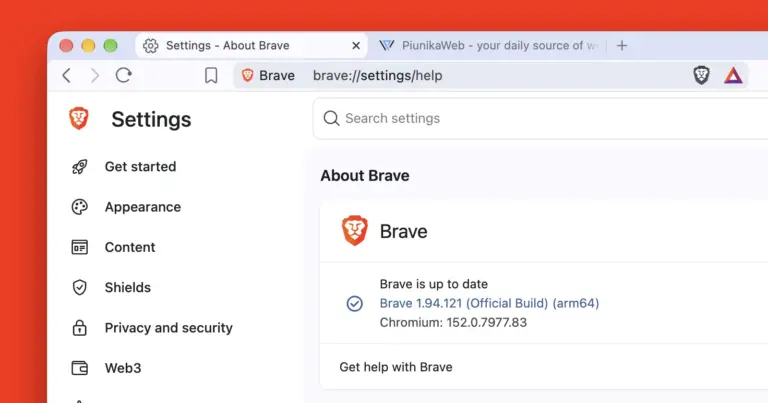Bookmark this page with the bookmark icon
This screenshot has height=403, width=768.
point(211,75)
